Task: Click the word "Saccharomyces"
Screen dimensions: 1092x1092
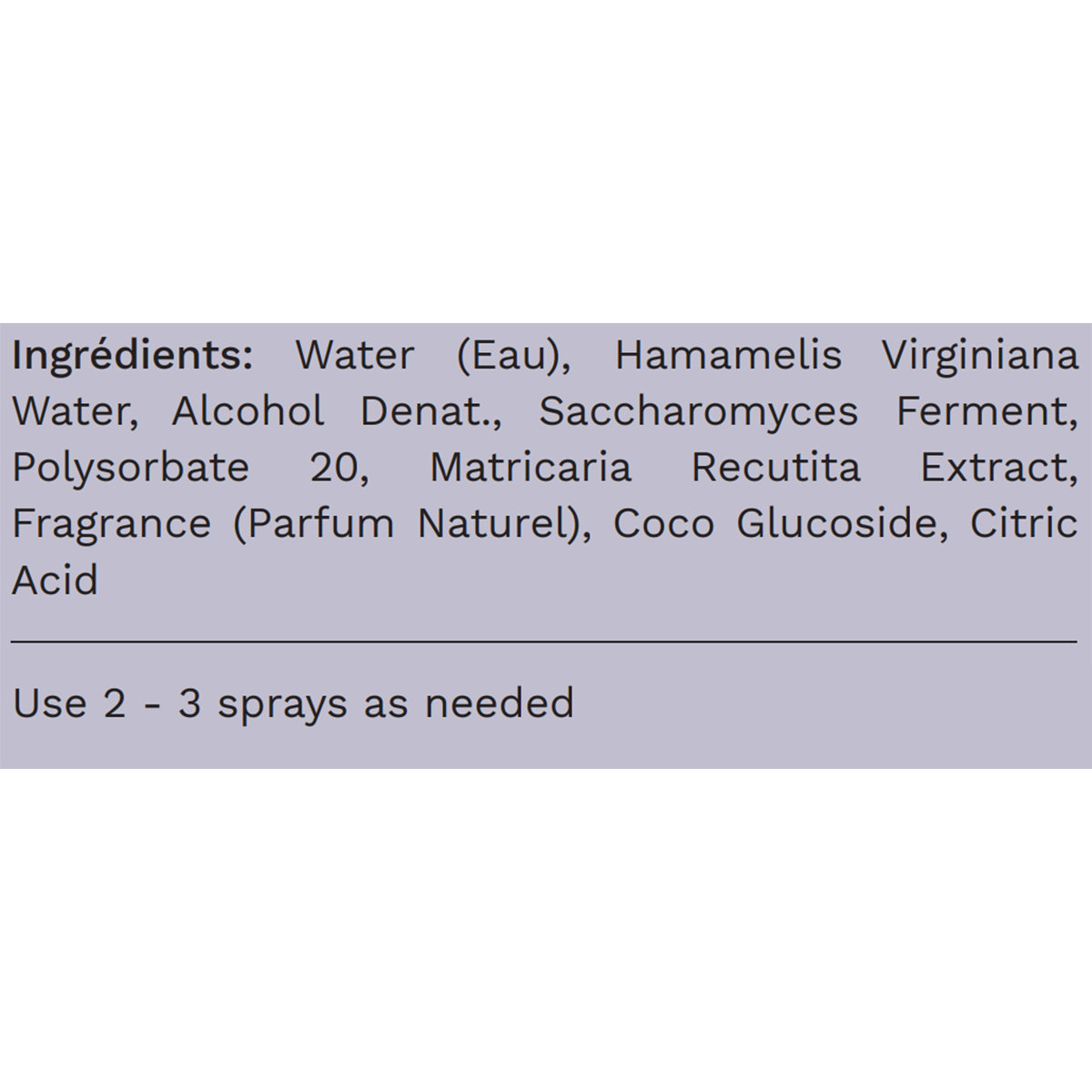Action: pyautogui.click(x=698, y=411)
